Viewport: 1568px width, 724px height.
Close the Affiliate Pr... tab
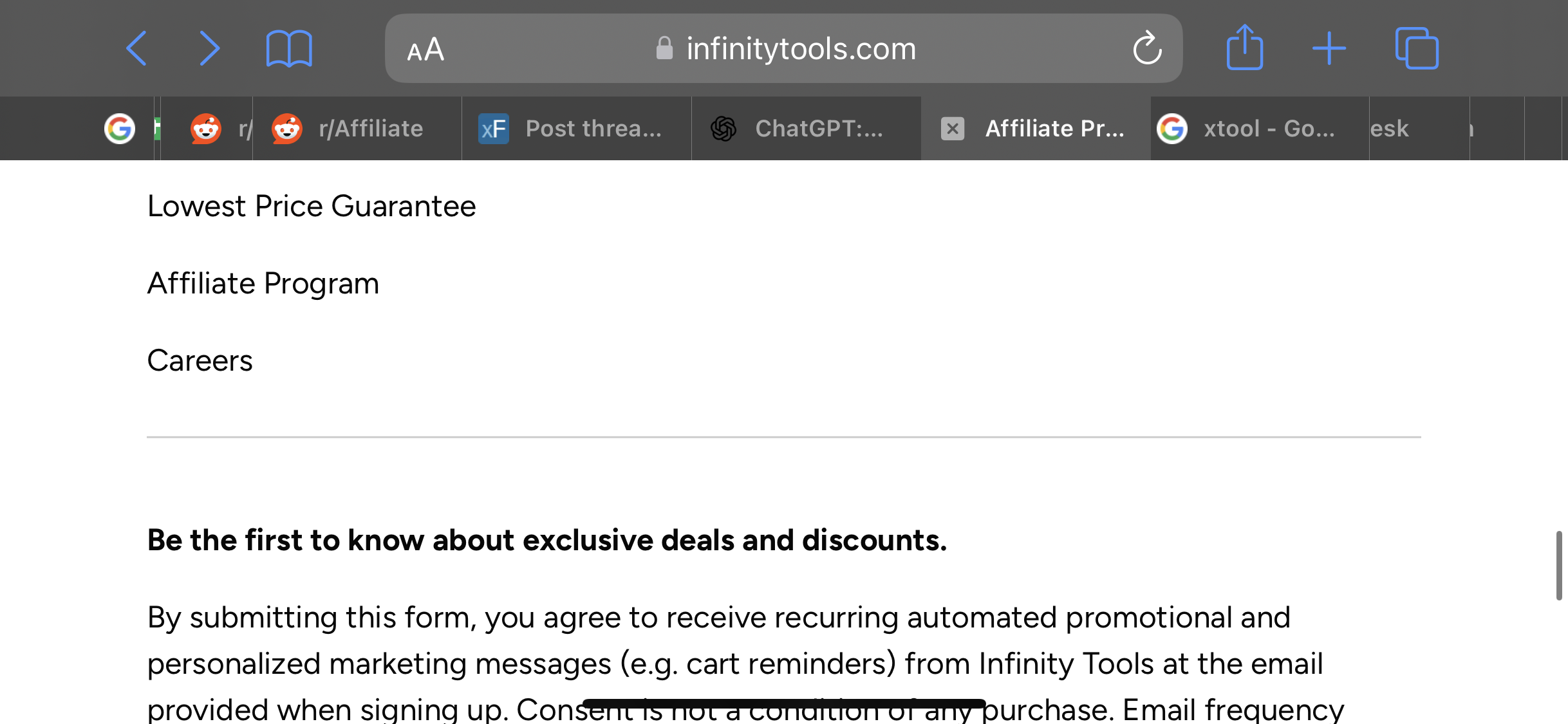coord(953,128)
